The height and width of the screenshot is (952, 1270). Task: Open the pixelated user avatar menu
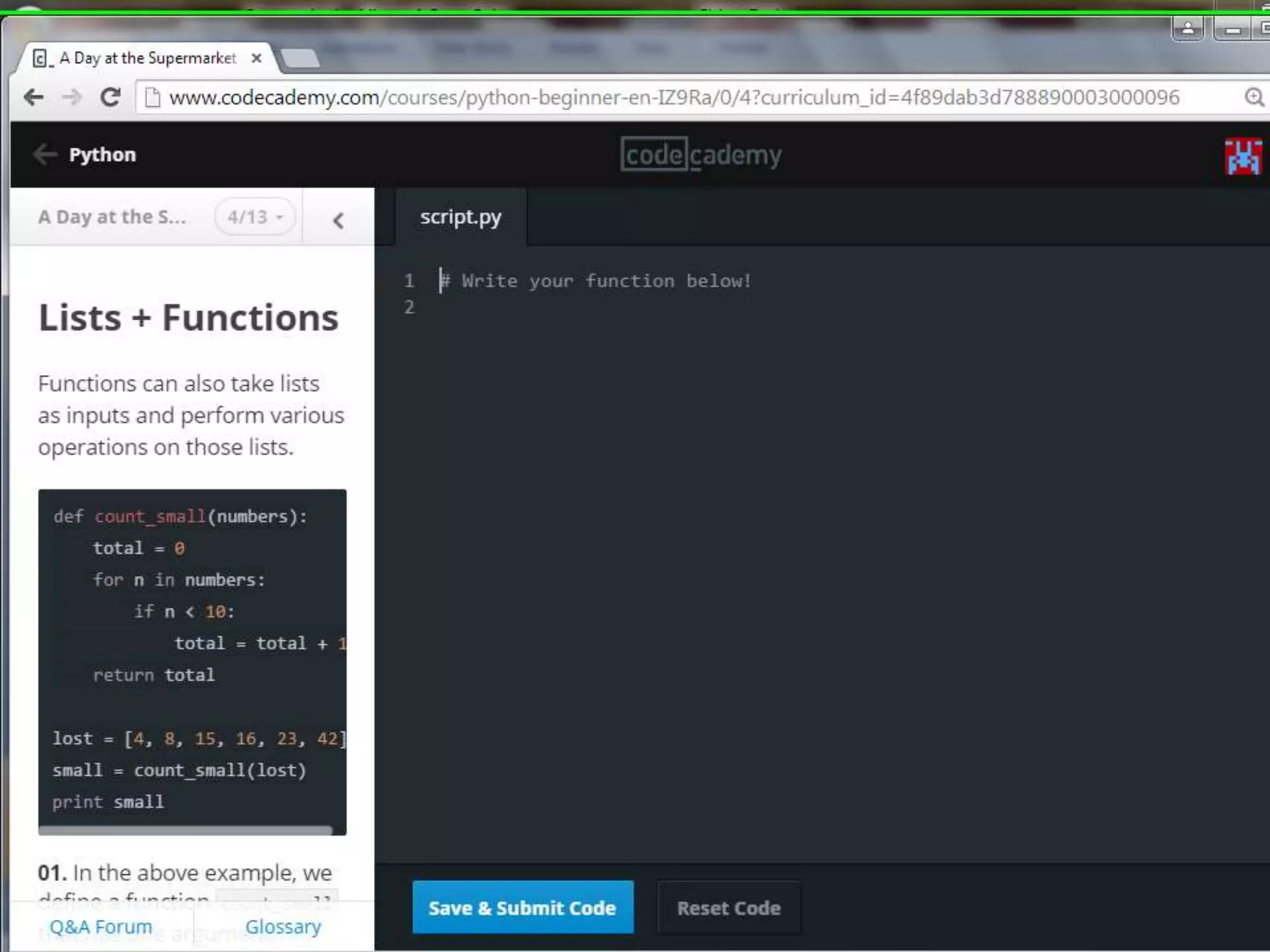point(1242,156)
